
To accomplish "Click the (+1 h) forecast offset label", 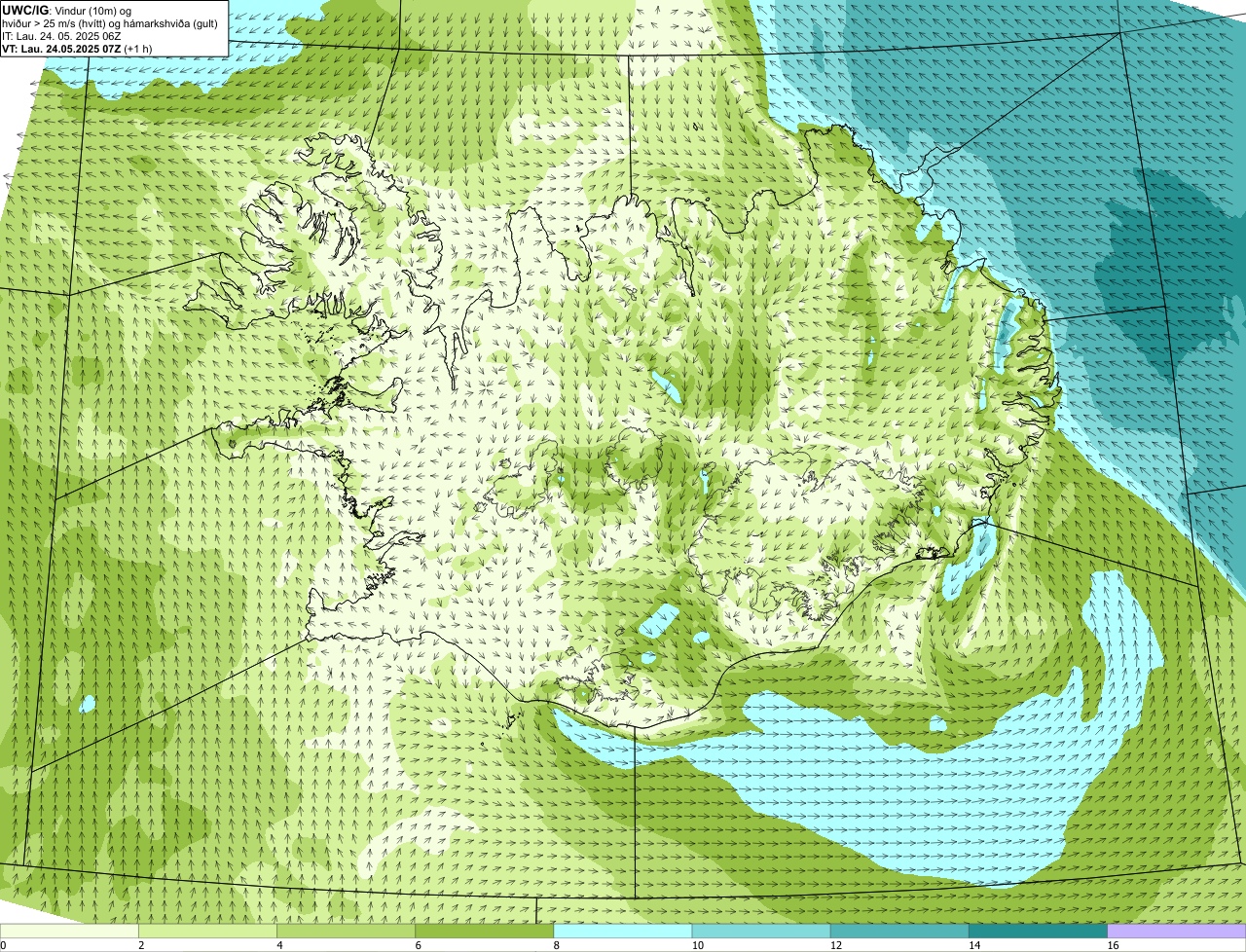I will point(138,48).
